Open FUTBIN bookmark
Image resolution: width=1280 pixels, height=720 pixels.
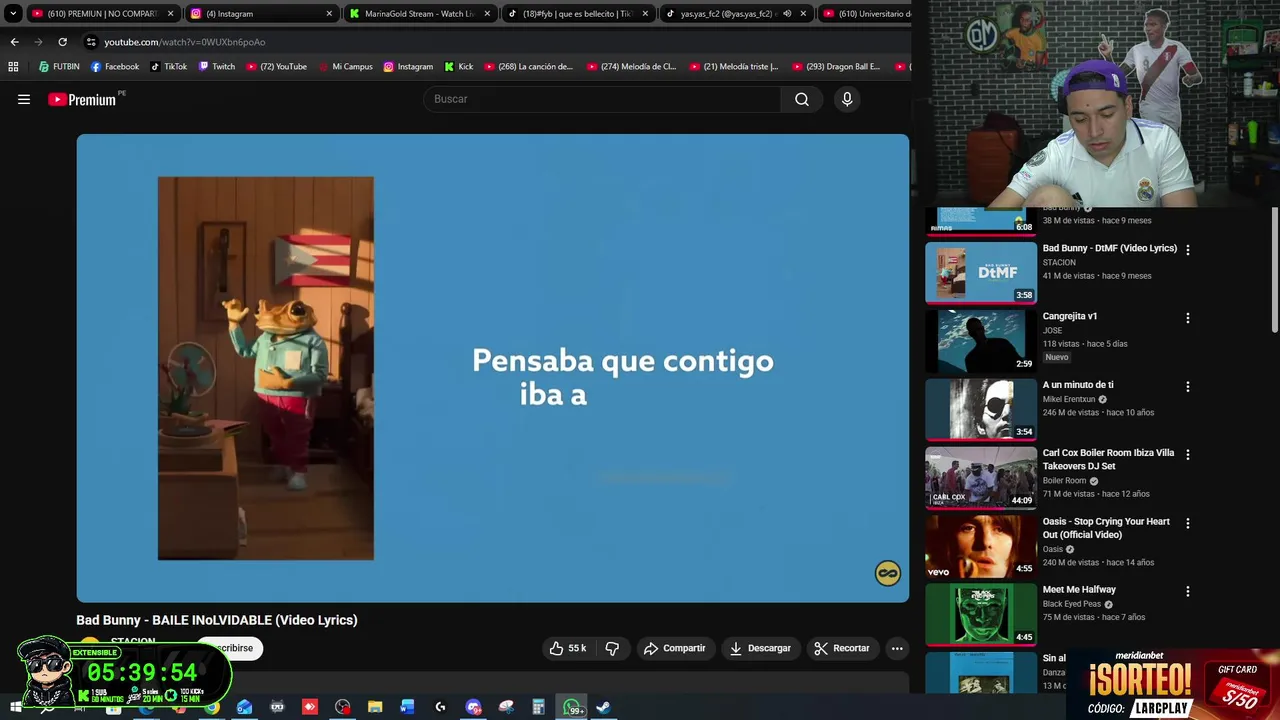(x=59, y=67)
